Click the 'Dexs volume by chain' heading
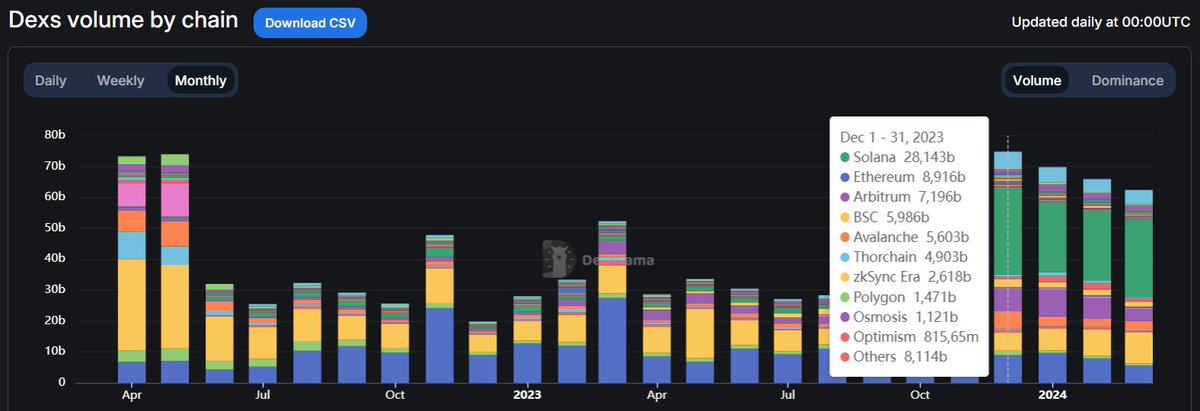Viewport: 1200px width, 411px height. click(123, 21)
